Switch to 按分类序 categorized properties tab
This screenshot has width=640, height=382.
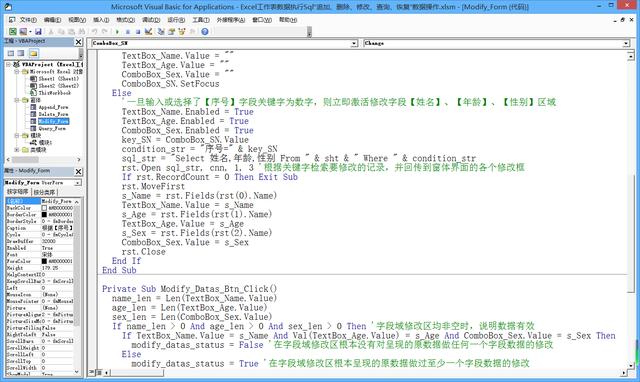[44, 192]
